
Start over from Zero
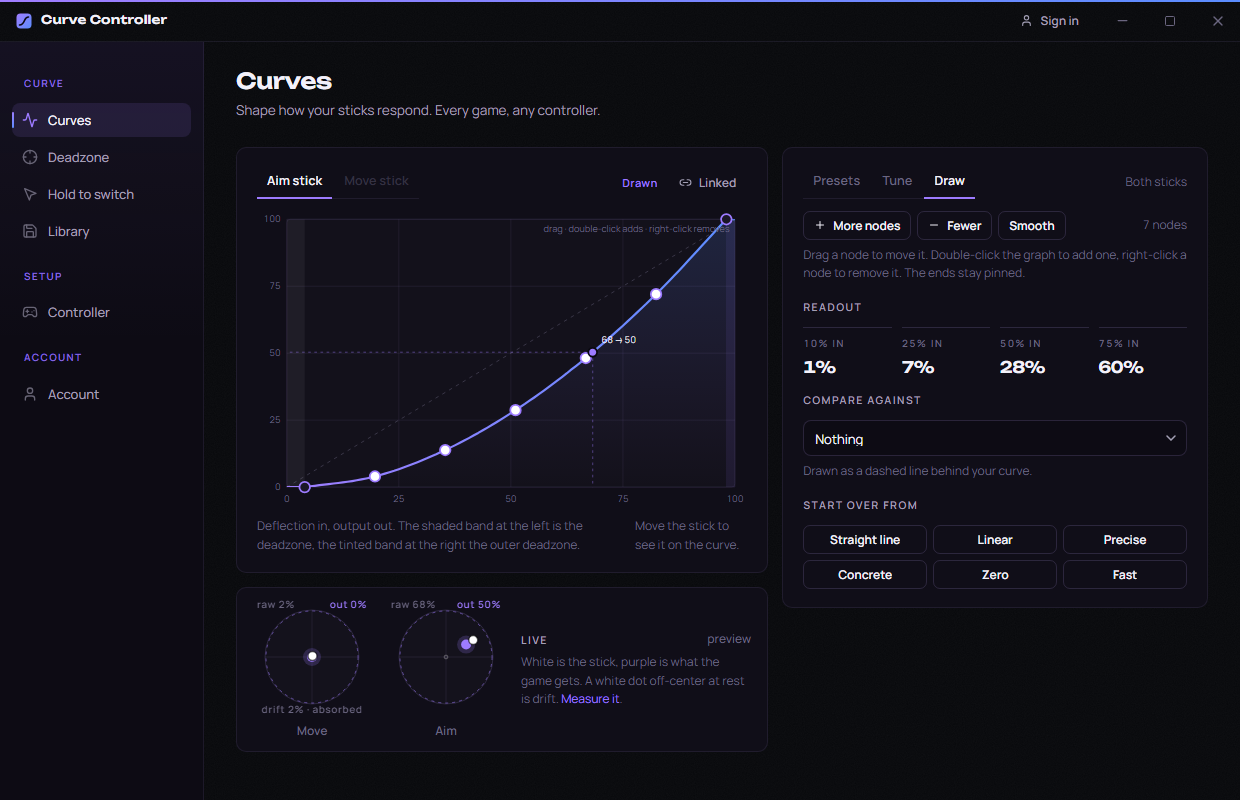(x=995, y=575)
